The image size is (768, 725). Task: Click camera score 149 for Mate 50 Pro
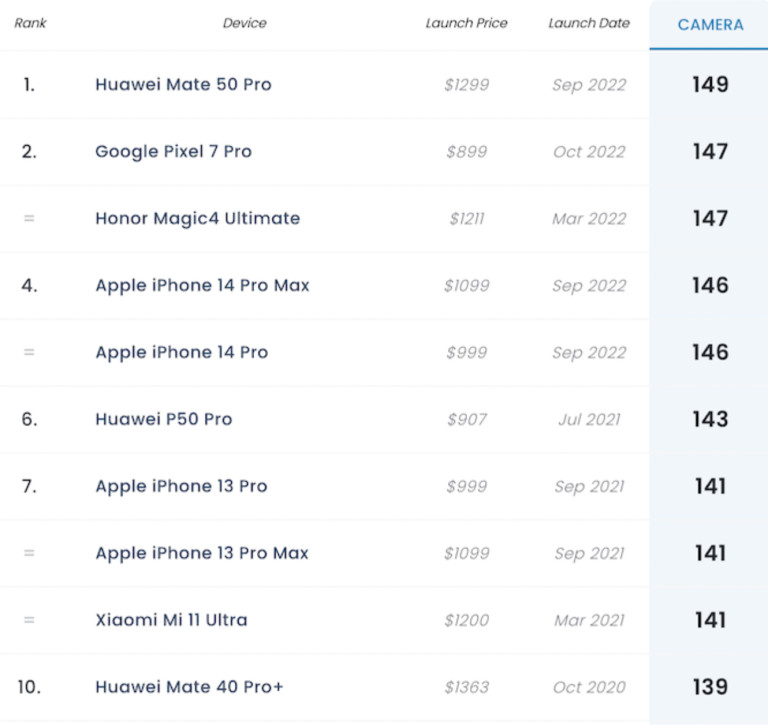[710, 85]
